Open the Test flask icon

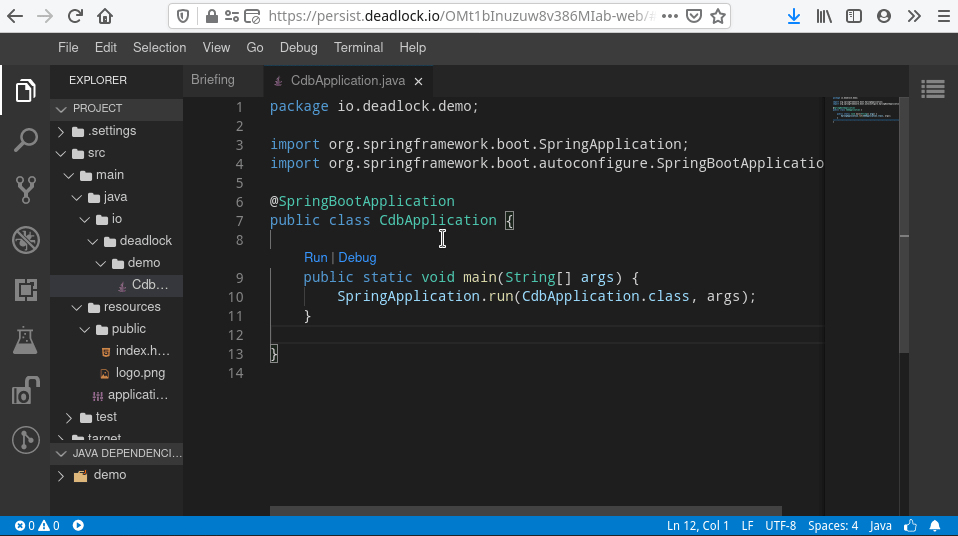click(x=25, y=340)
